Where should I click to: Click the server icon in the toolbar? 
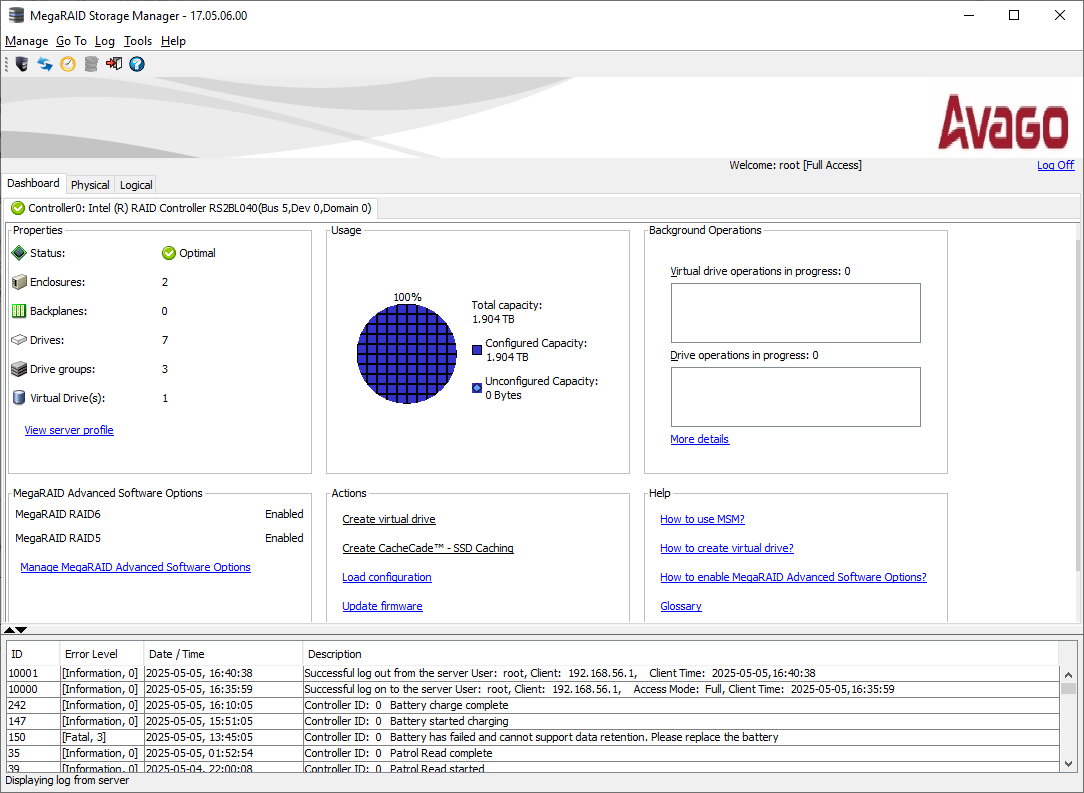click(x=21, y=64)
